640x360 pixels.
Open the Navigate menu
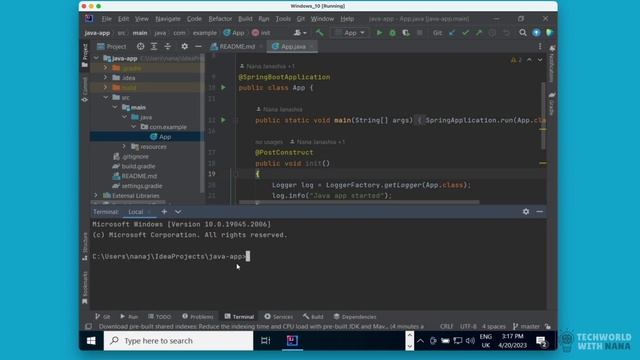click(x=168, y=19)
